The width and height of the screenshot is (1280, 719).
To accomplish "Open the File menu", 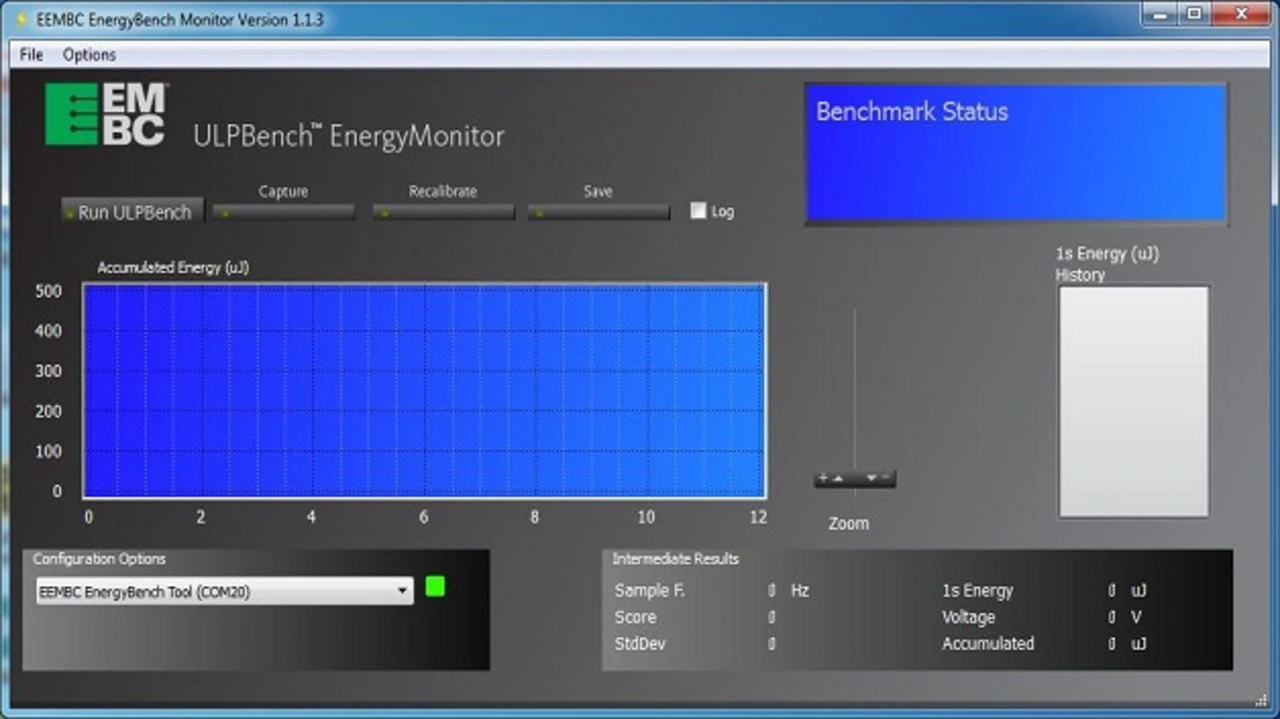I will pyautogui.click(x=31, y=55).
